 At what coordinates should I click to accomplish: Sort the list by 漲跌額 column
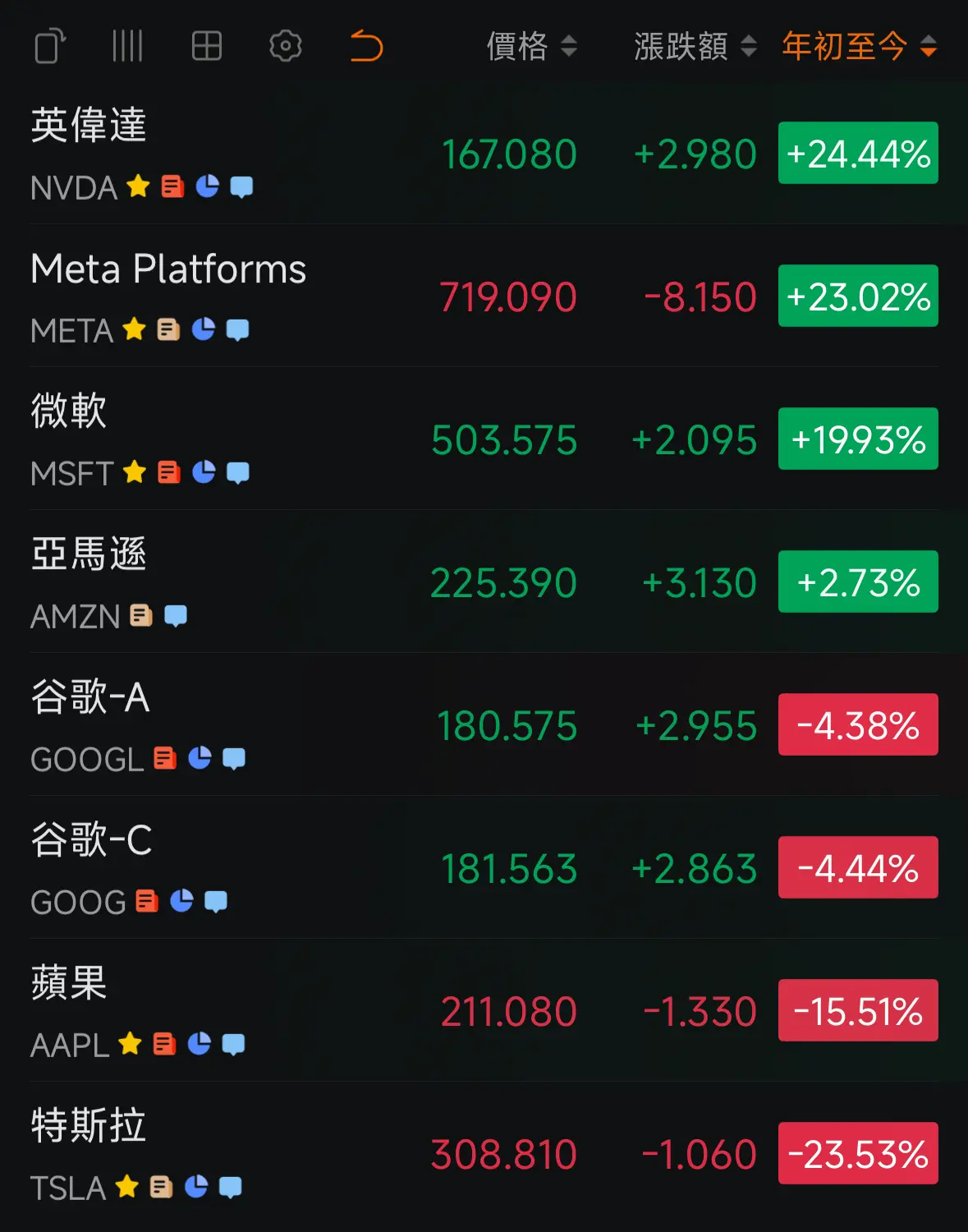695,46
